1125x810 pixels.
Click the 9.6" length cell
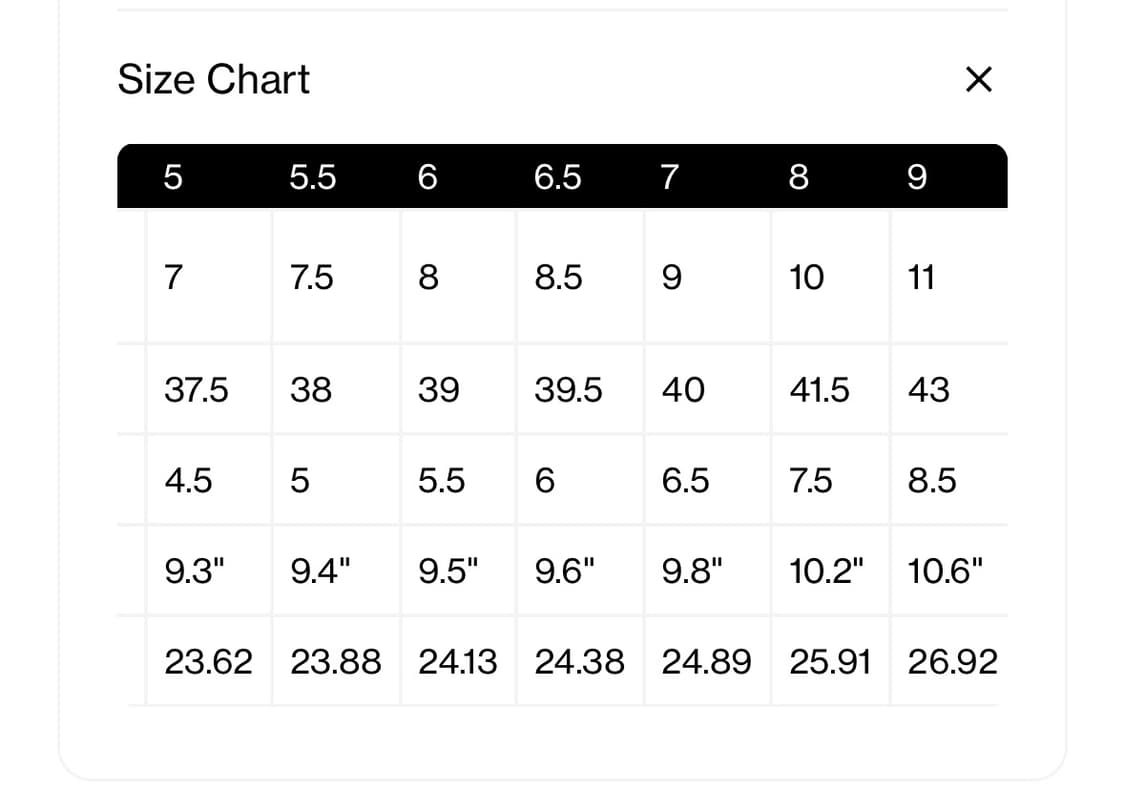pos(564,571)
